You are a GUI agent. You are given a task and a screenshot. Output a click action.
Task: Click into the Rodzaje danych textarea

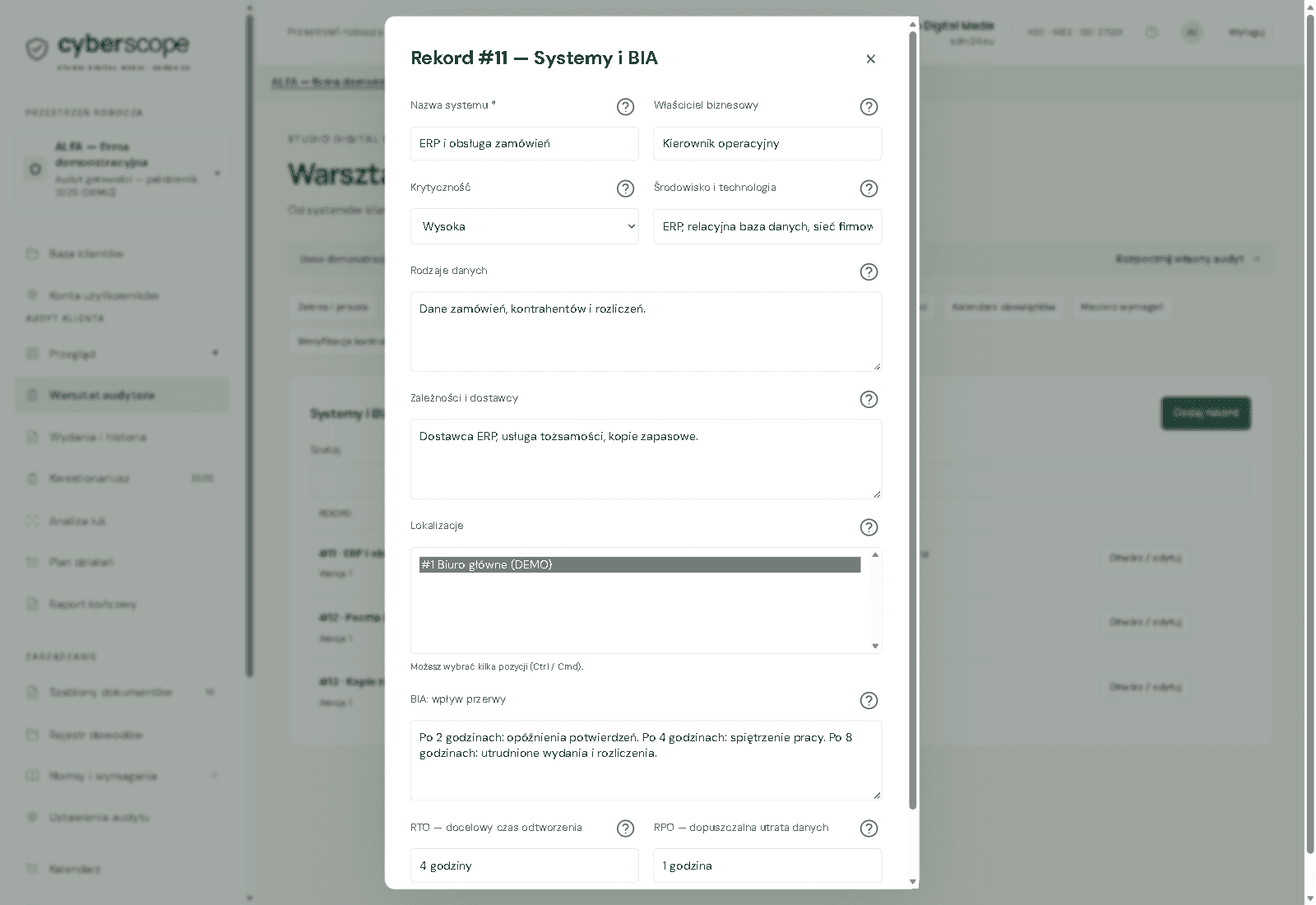(646, 332)
